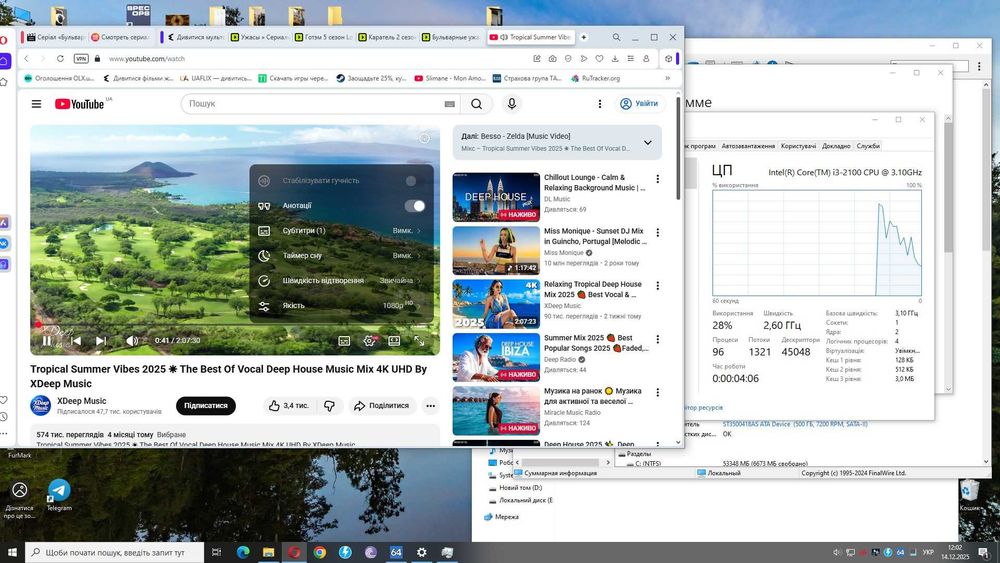The height and width of the screenshot is (563, 1000).
Task: Open Microsoft Edge from the taskbar
Action: 243,552
